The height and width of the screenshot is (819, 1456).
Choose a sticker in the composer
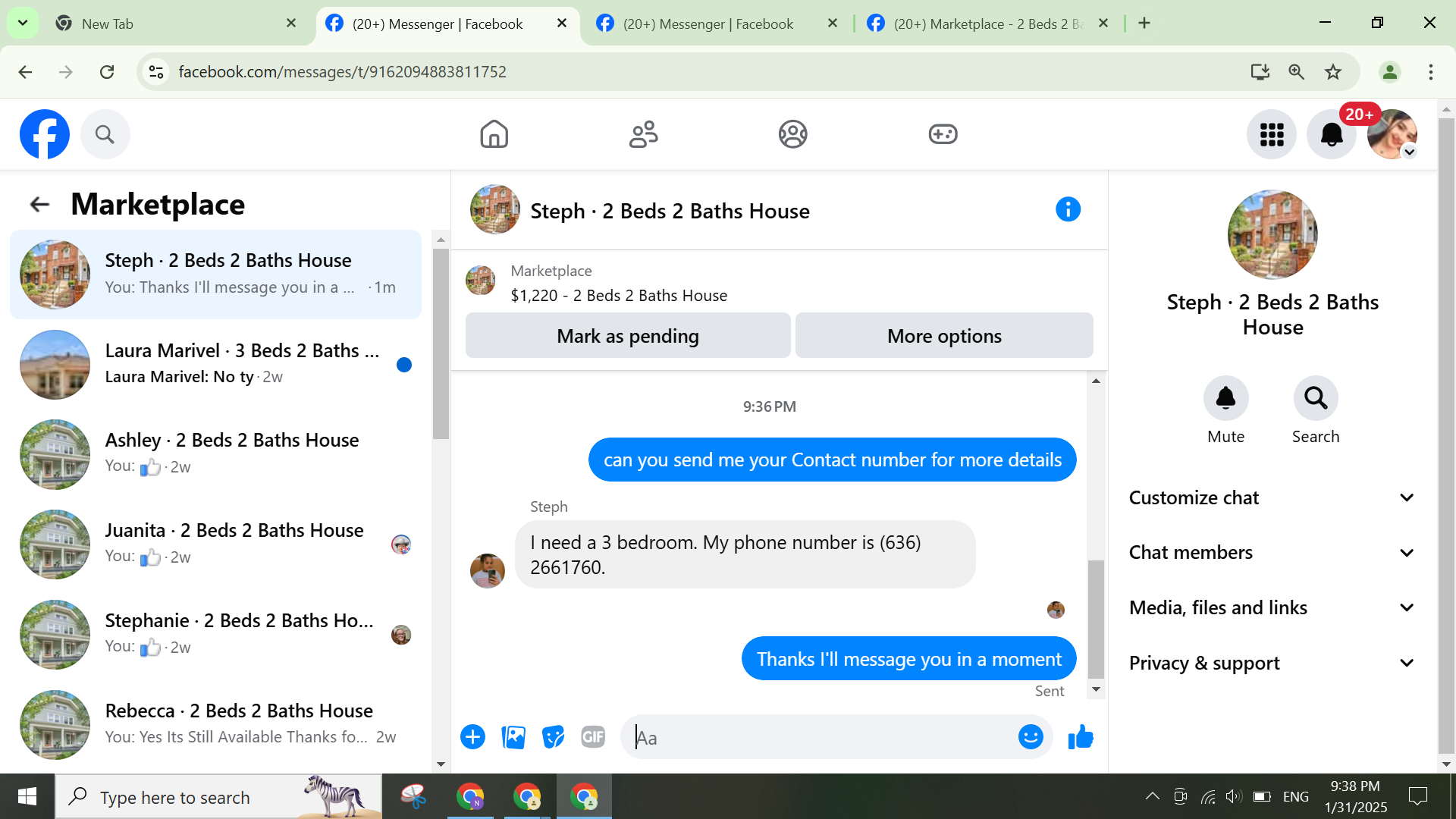[x=554, y=736]
